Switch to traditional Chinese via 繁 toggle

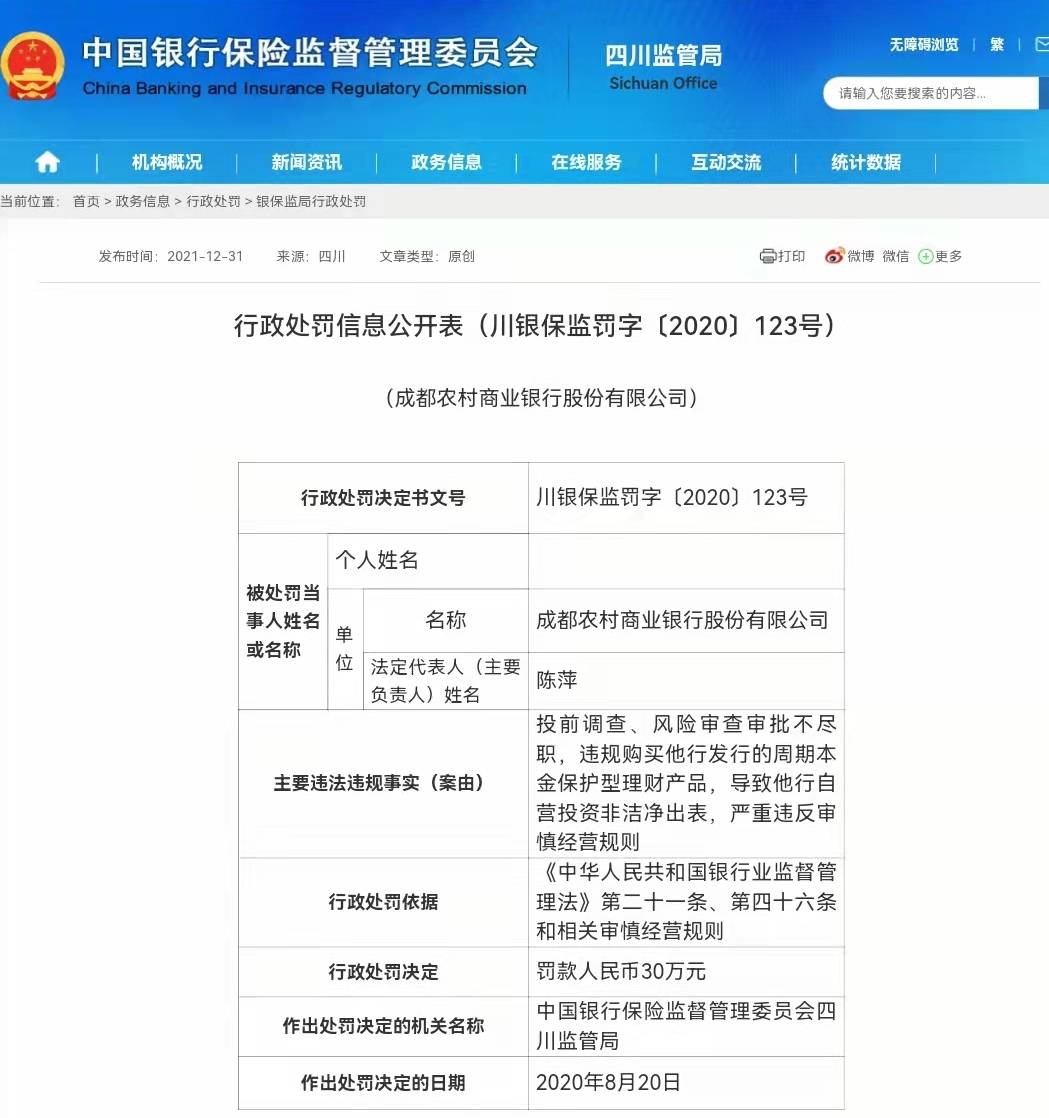point(996,44)
